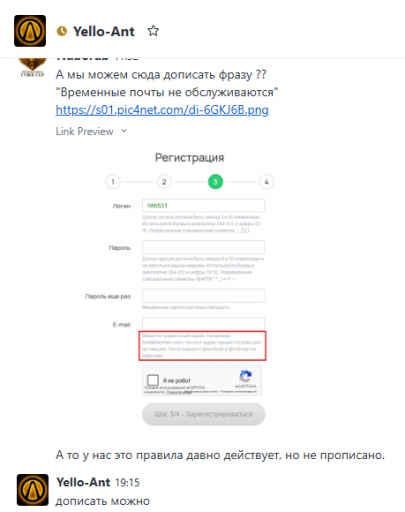Click the Yello-Ant sender name at 19:15
Viewport: 405px width, 512px height.
click(83, 482)
